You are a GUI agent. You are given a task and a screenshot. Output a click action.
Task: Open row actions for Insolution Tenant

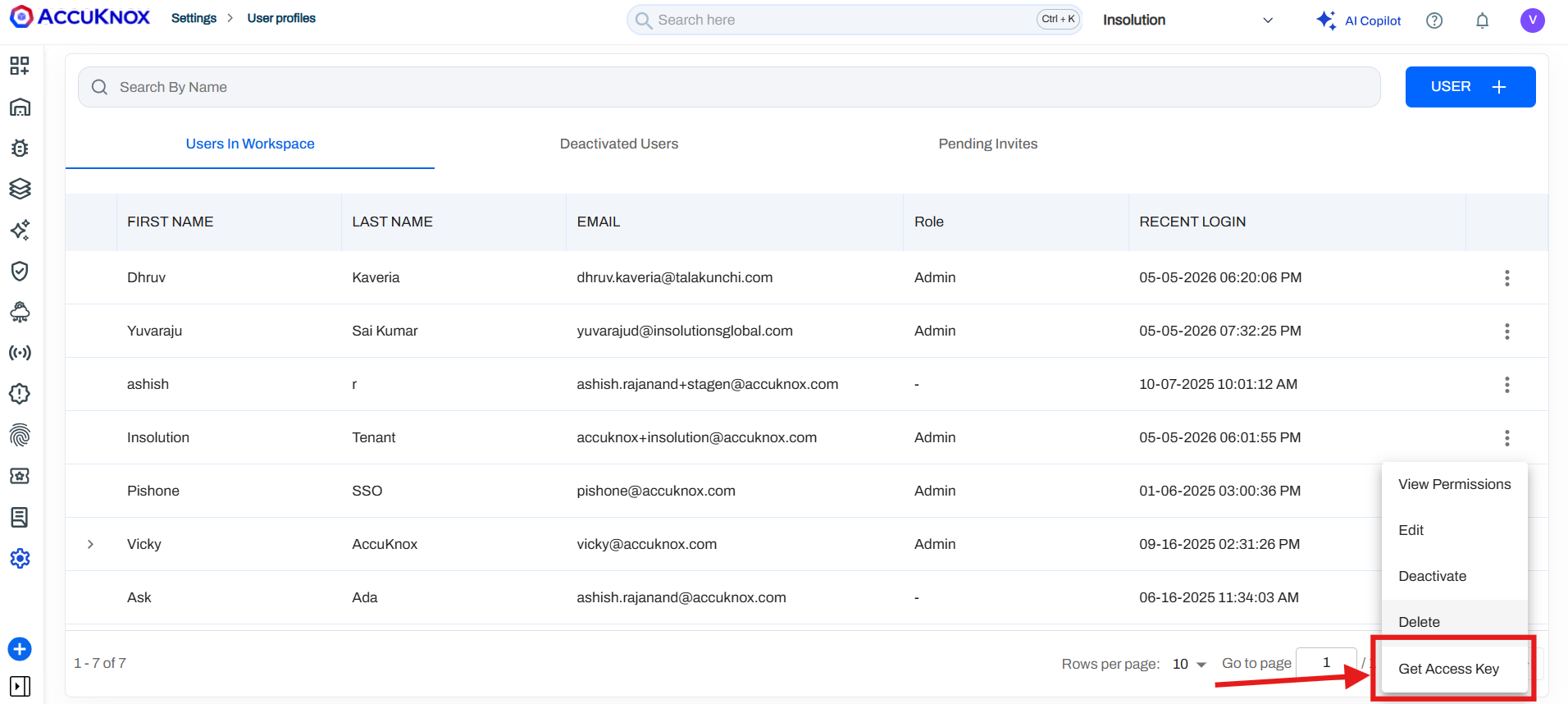[1506, 438]
